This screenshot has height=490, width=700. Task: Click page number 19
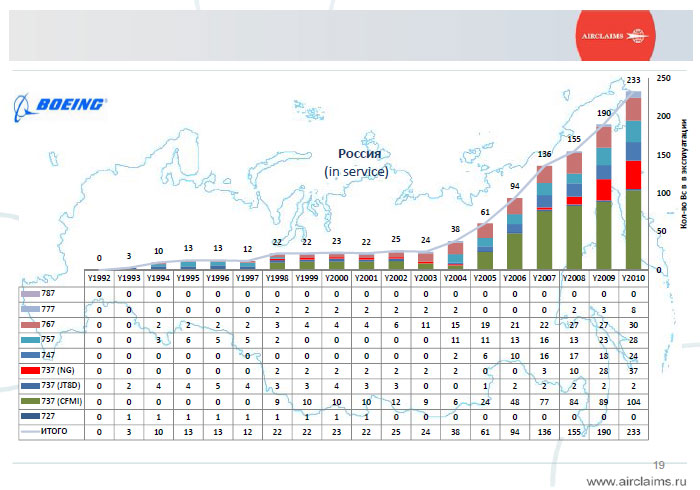pyautogui.click(x=659, y=465)
